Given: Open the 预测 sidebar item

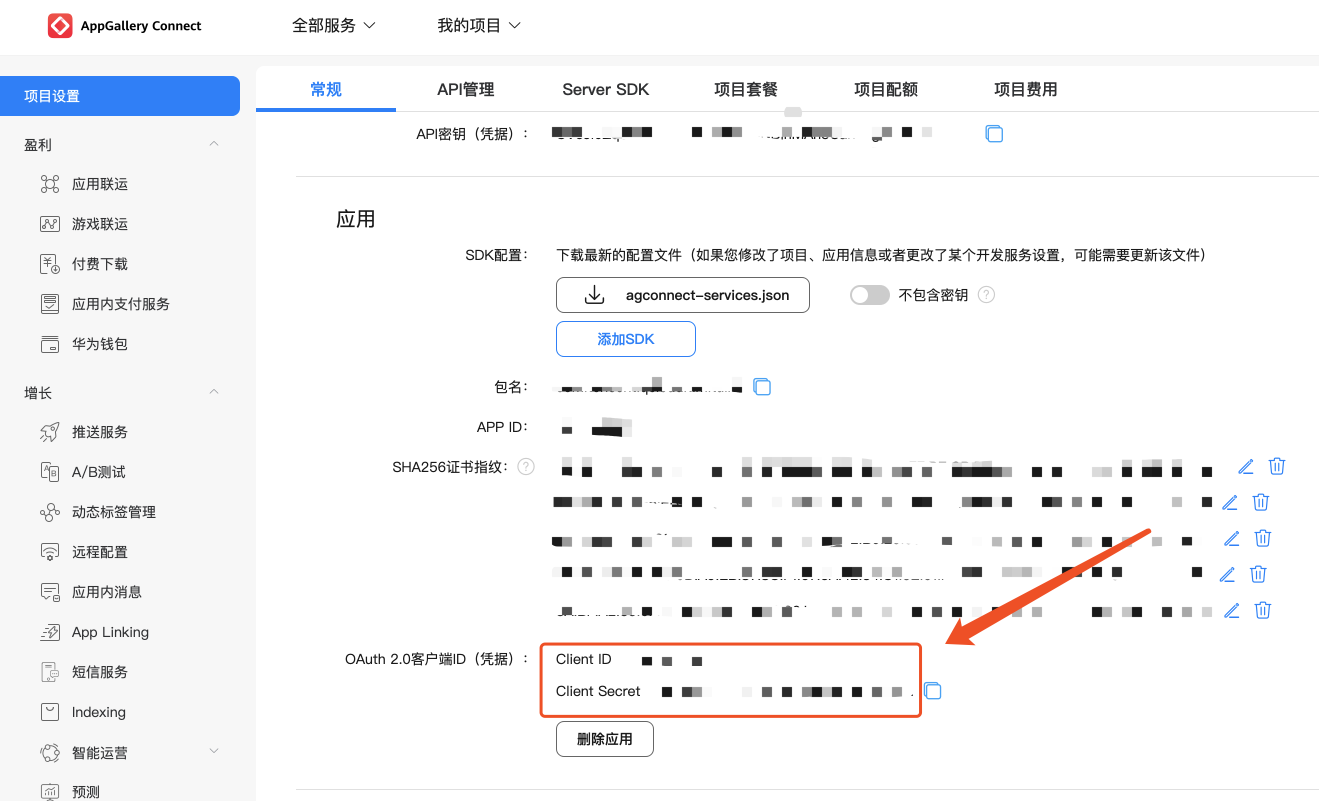Looking at the screenshot, I should pyautogui.click(x=86, y=792).
